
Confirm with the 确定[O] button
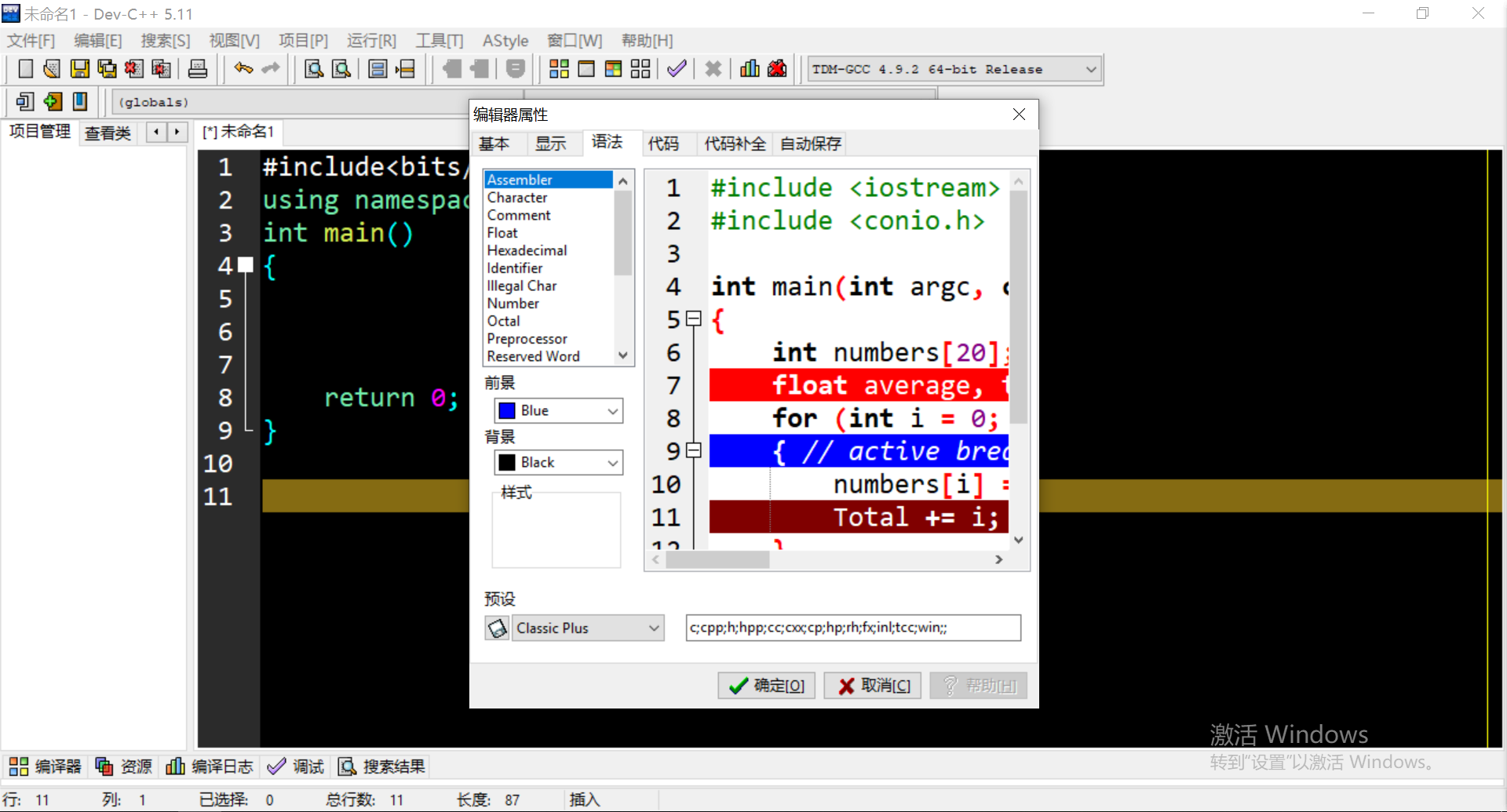(x=767, y=686)
